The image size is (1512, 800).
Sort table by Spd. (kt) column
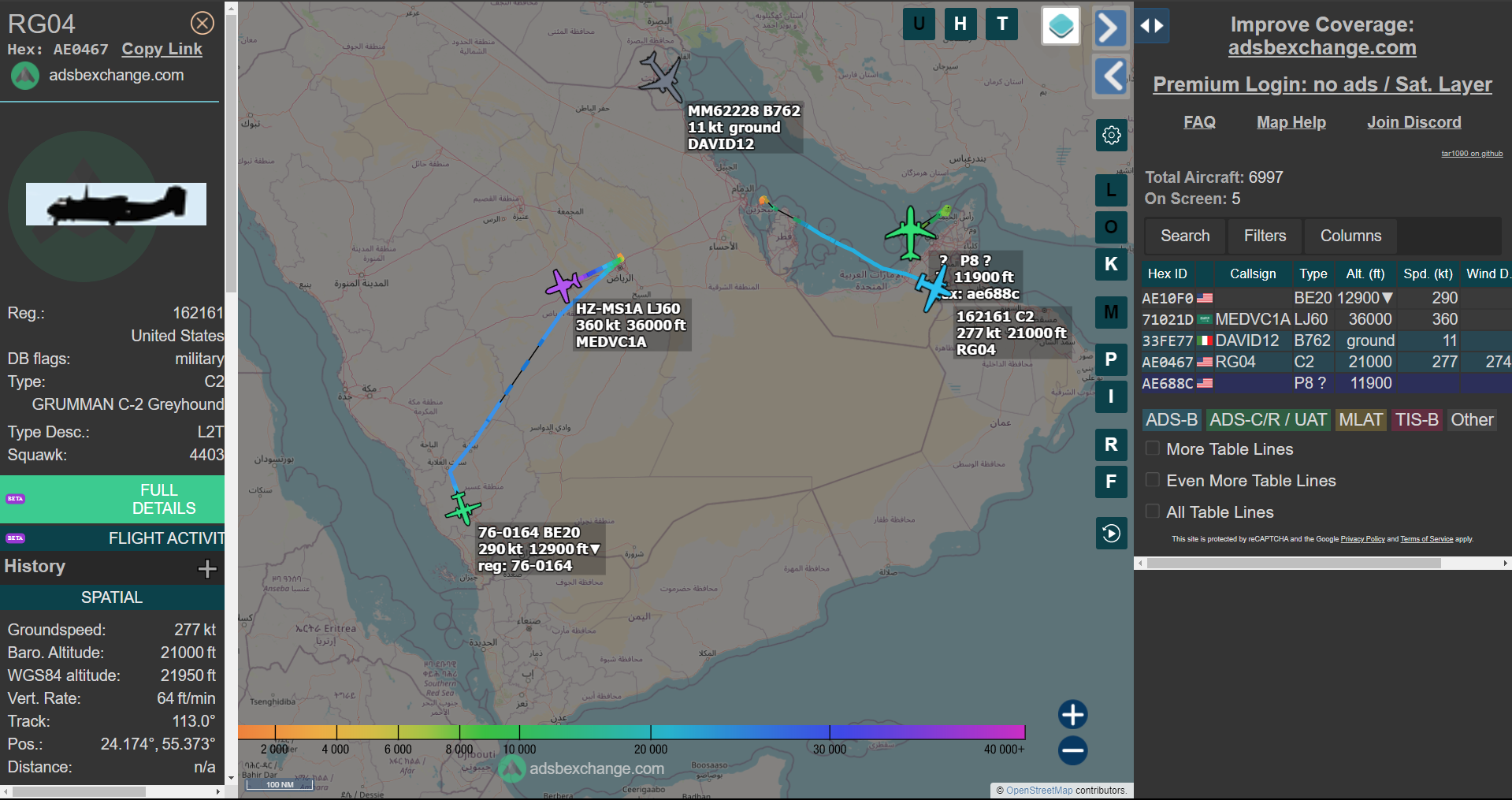click(1428, 273)
